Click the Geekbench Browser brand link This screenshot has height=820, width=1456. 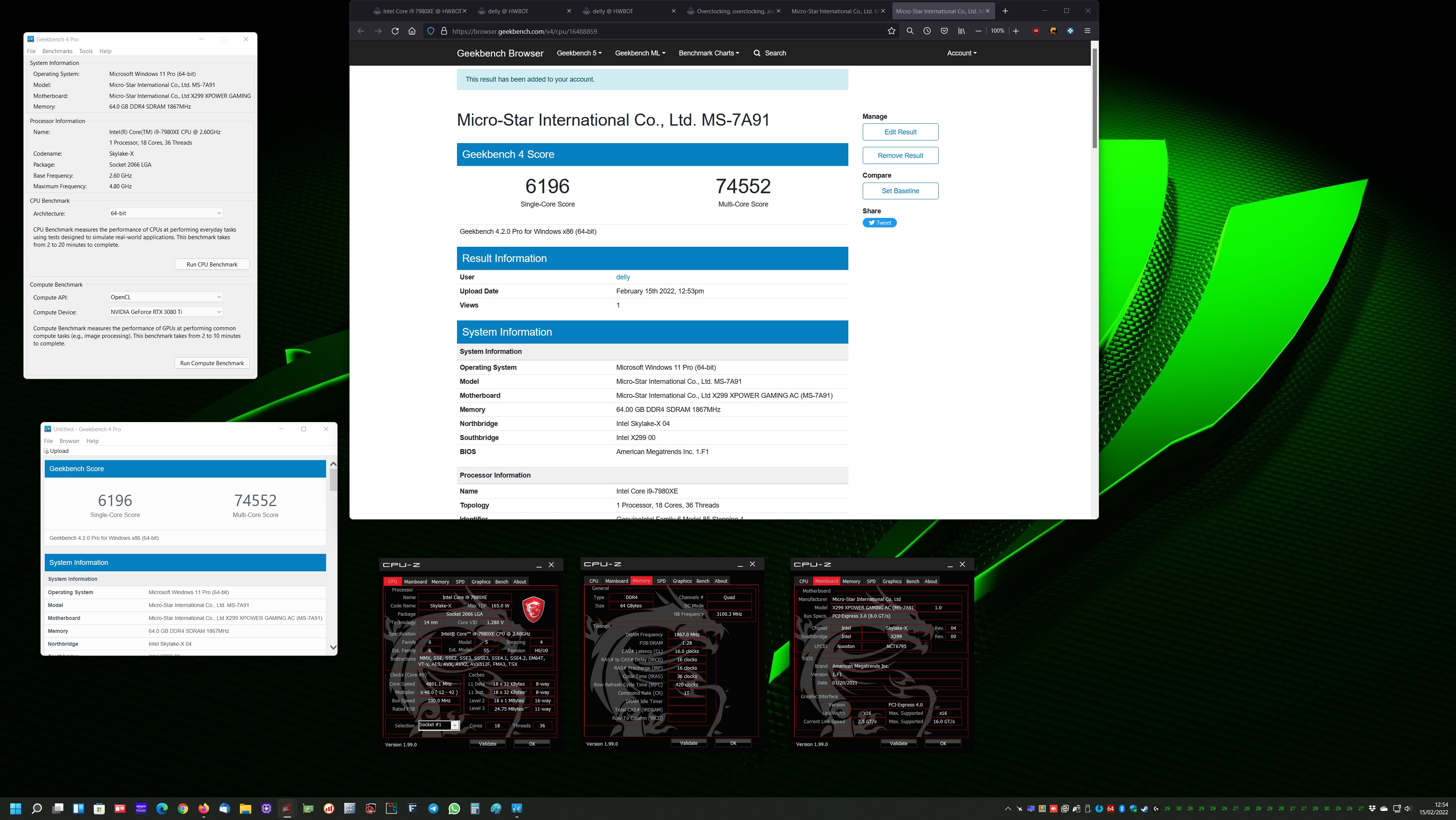click(500, 53)
